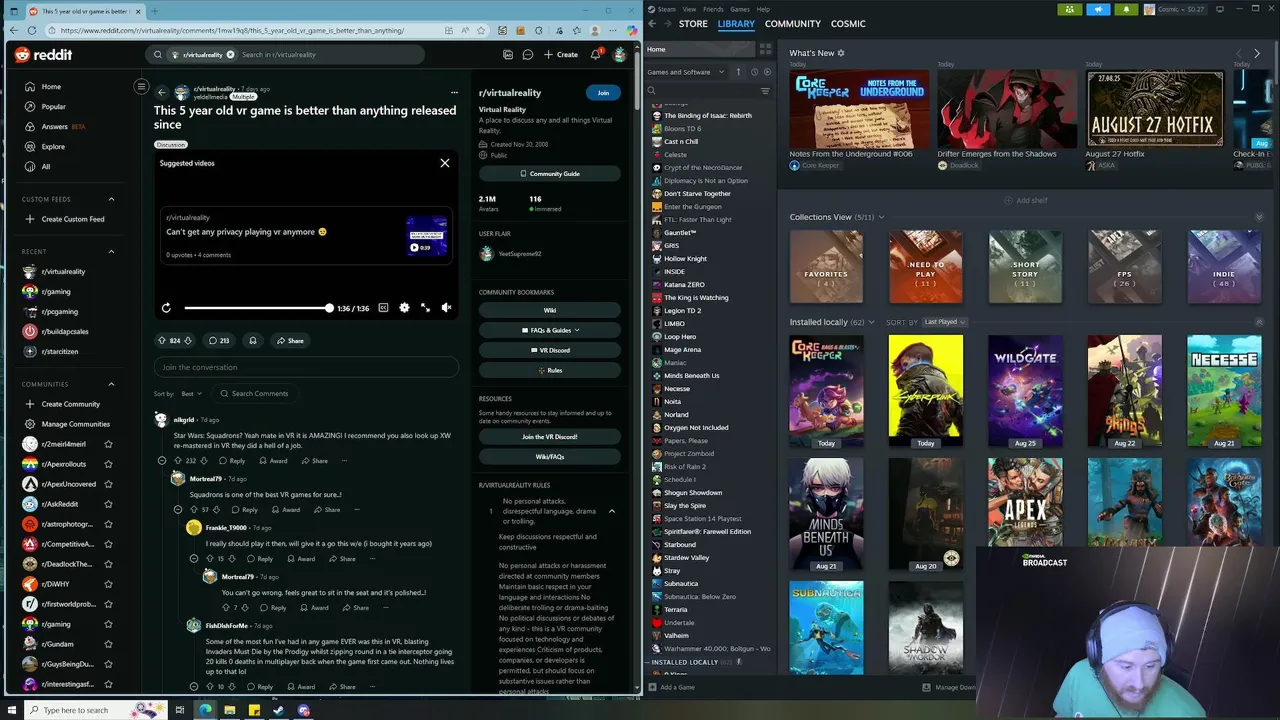Viewport: 1280px width, 720px height.
Task: Collapse the Custom Feeds section
Action: [x=111, y=199]
